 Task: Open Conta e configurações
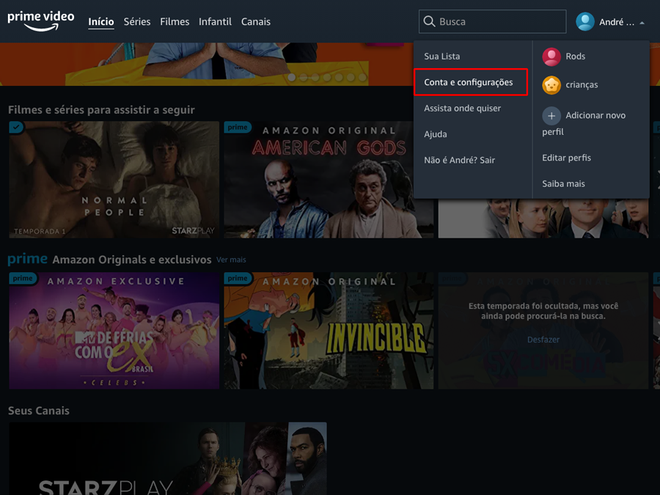pyautogui.click(x=471, y=82)
